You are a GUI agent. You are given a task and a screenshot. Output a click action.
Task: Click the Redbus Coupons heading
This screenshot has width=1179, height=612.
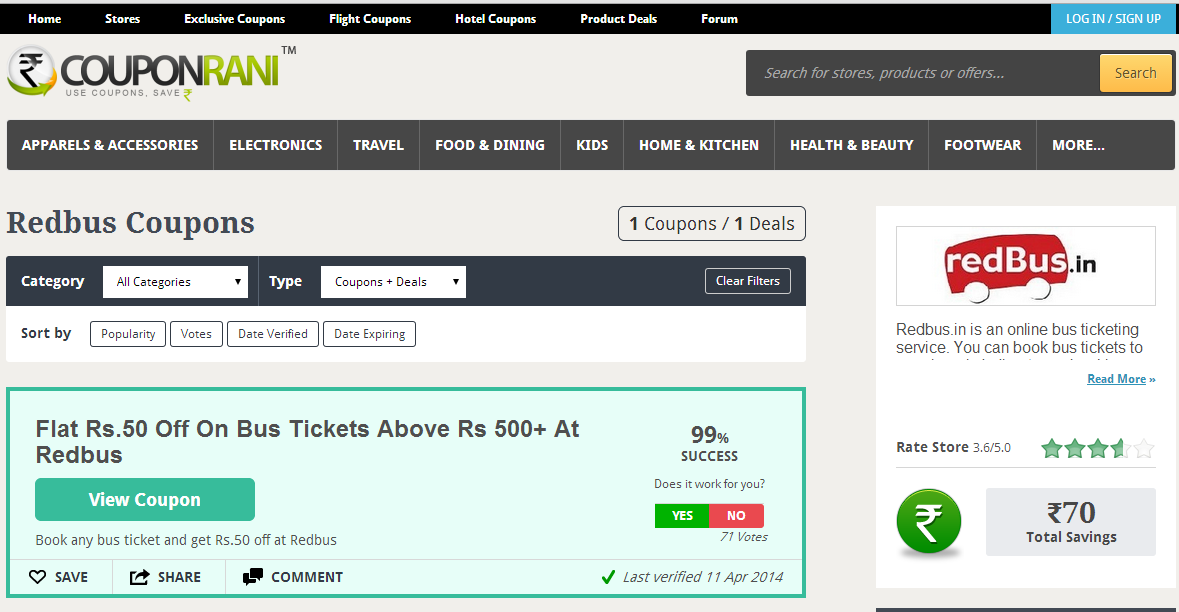[131, 223]
